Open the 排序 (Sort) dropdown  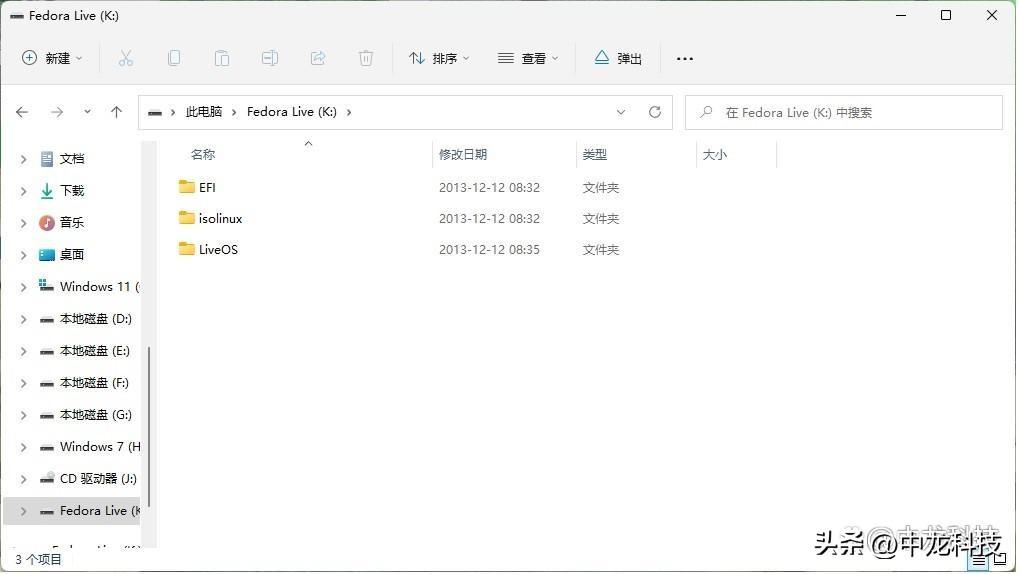[x=439, y=59]
